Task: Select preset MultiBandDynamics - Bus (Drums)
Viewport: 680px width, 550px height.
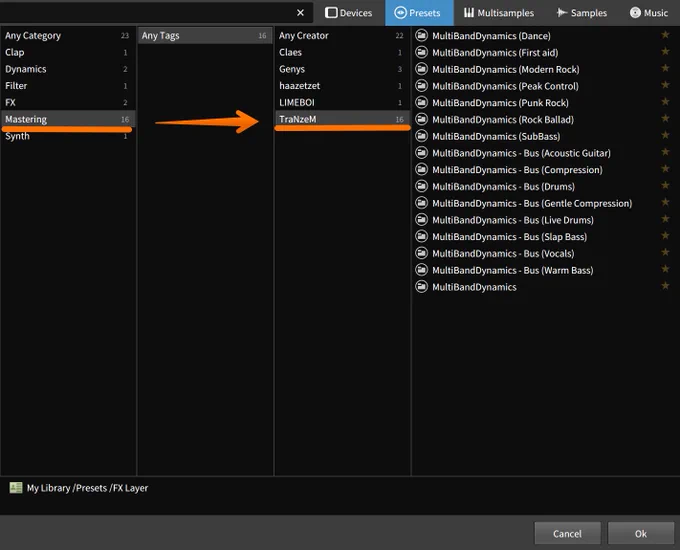Action: pos(503,187)
